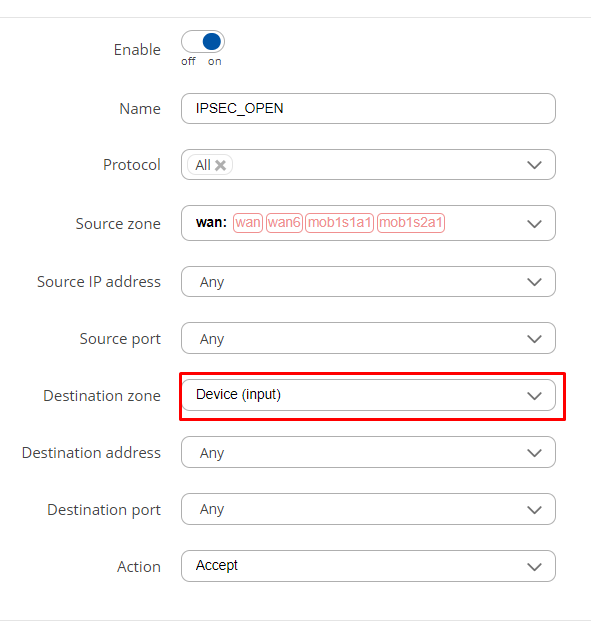591x642 pixels.
Task: Select the mob1s2a1 interface tag
Action: pyautogui.click(x=411, y=223)
